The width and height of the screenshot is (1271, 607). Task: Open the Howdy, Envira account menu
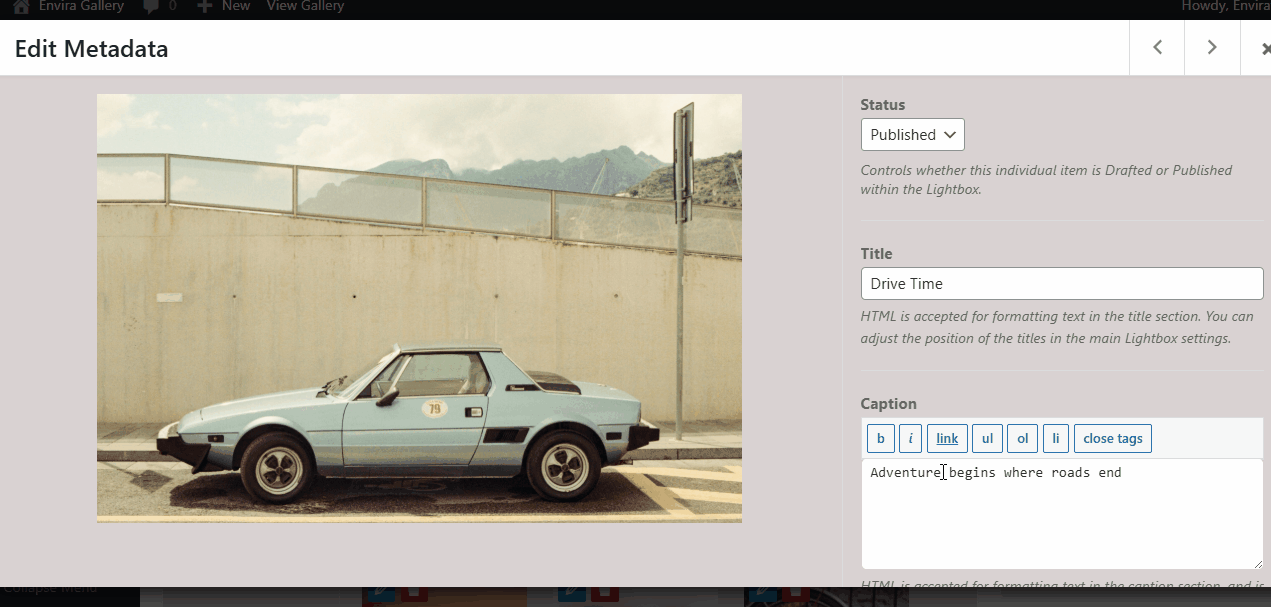(1225, 7)
